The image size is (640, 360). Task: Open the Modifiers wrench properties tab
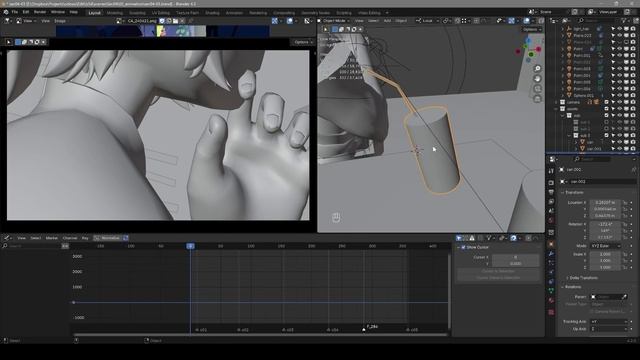551,253
